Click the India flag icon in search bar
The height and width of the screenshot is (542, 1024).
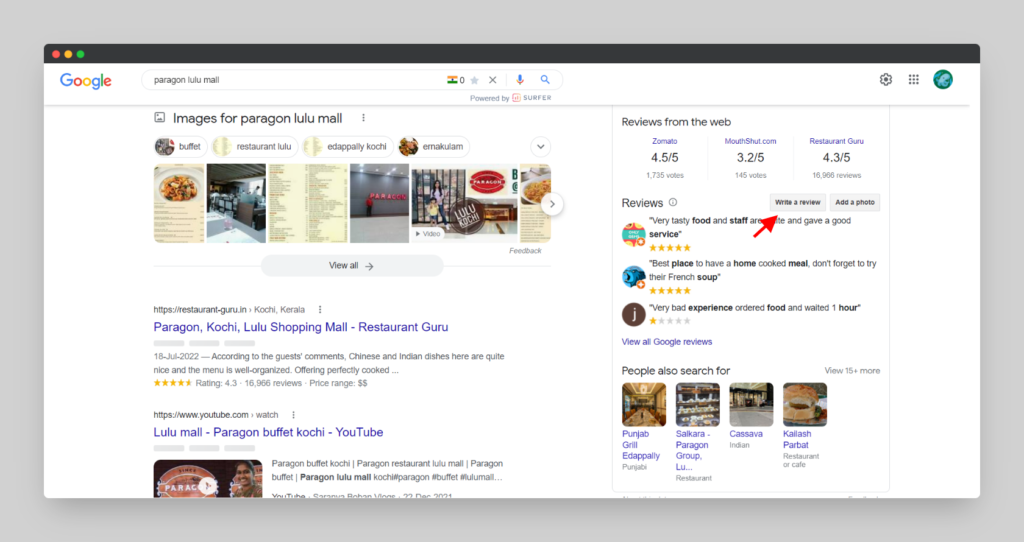[452, 80]
